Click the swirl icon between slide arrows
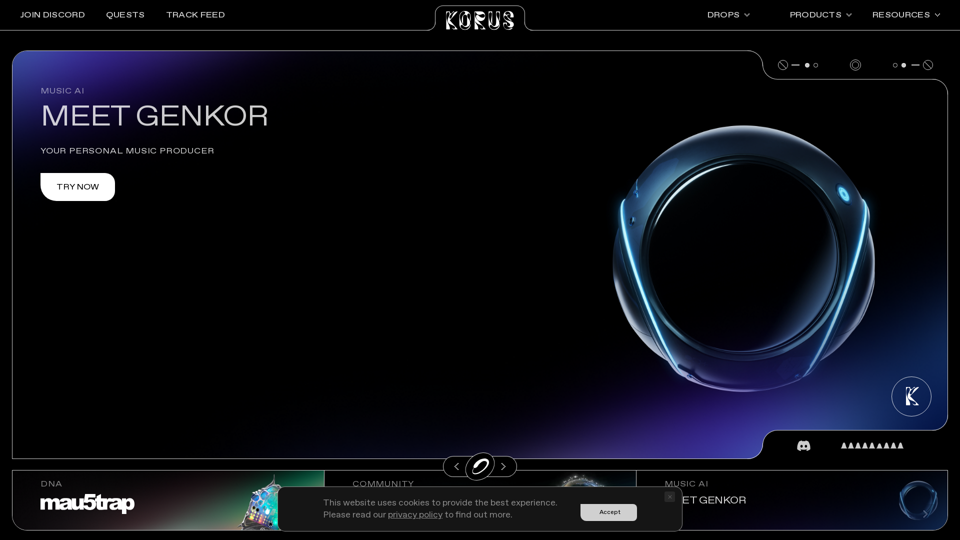 click(480, 467)
